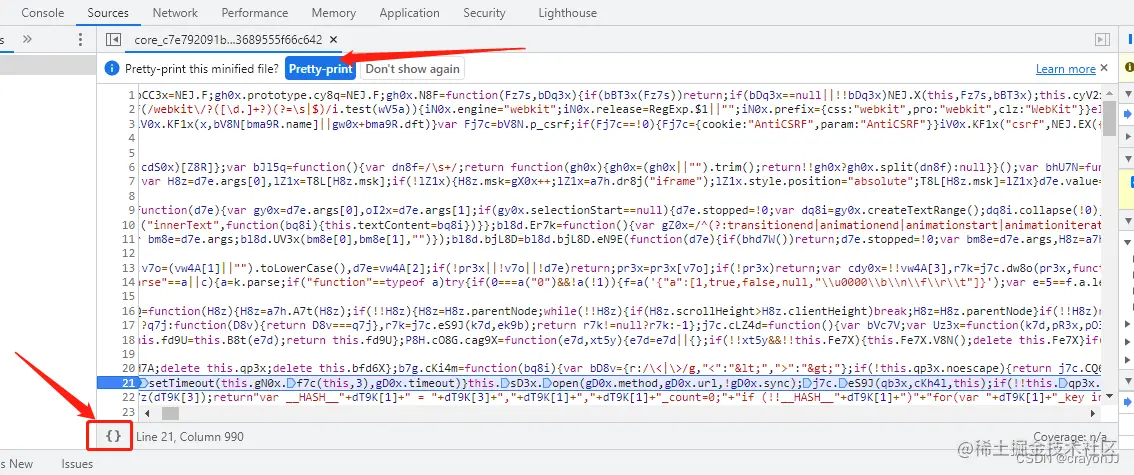Open the Issues drawer tab
Viewport: 1134px width, 475px height.
coord(77,464)
